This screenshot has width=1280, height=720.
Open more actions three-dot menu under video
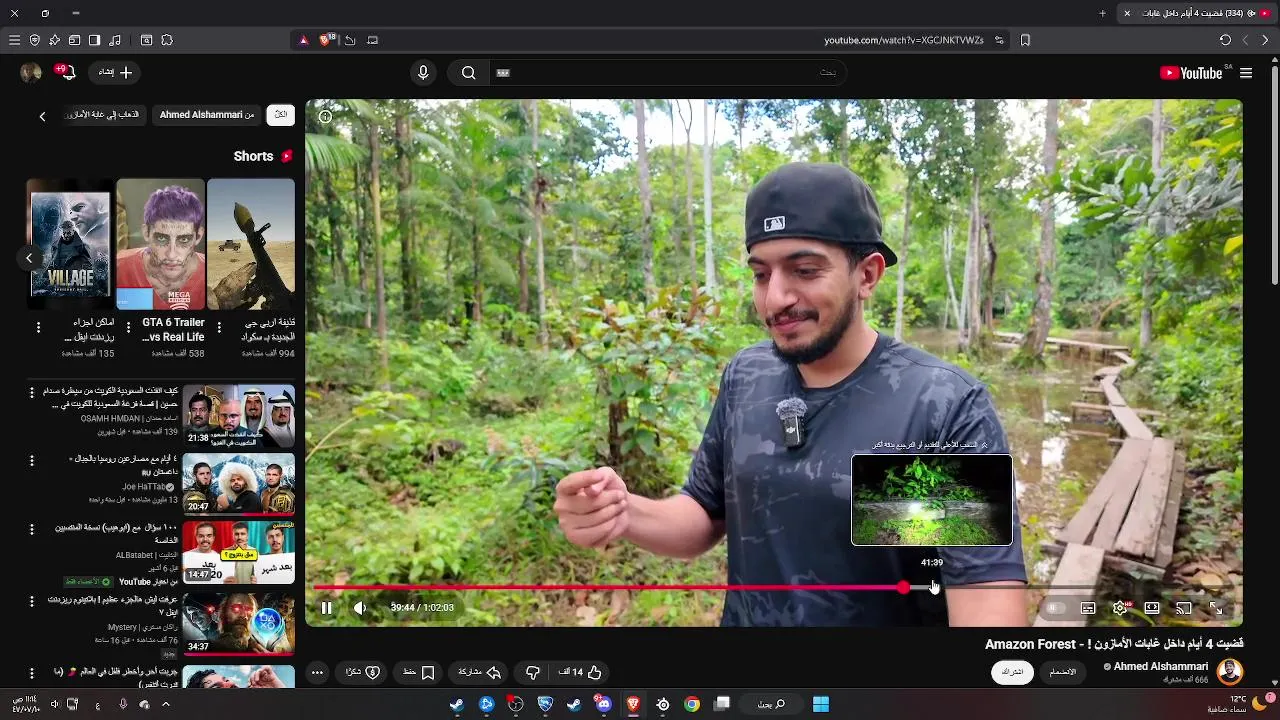pos(317,672)
